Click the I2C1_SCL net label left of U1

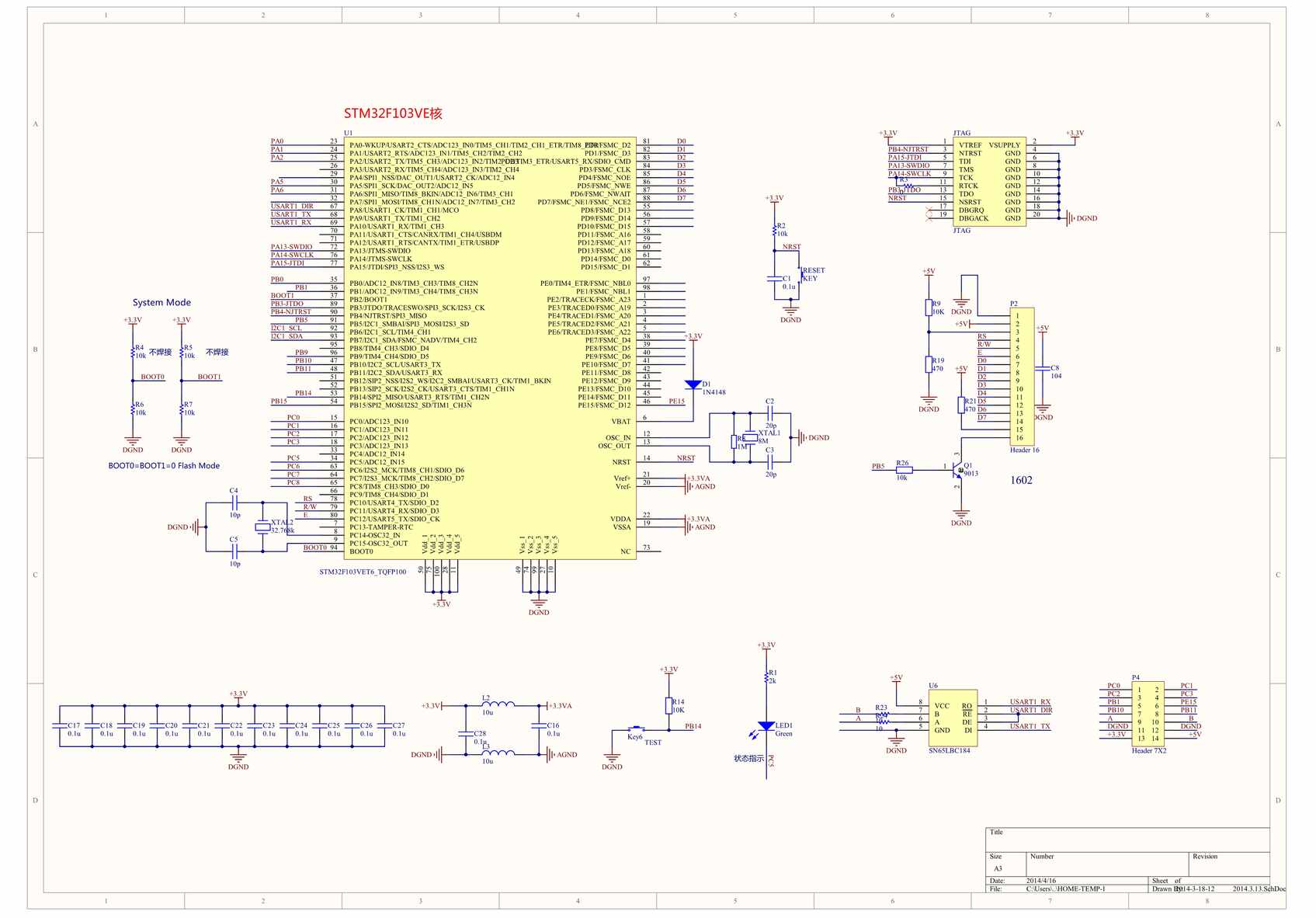point(286,329)
